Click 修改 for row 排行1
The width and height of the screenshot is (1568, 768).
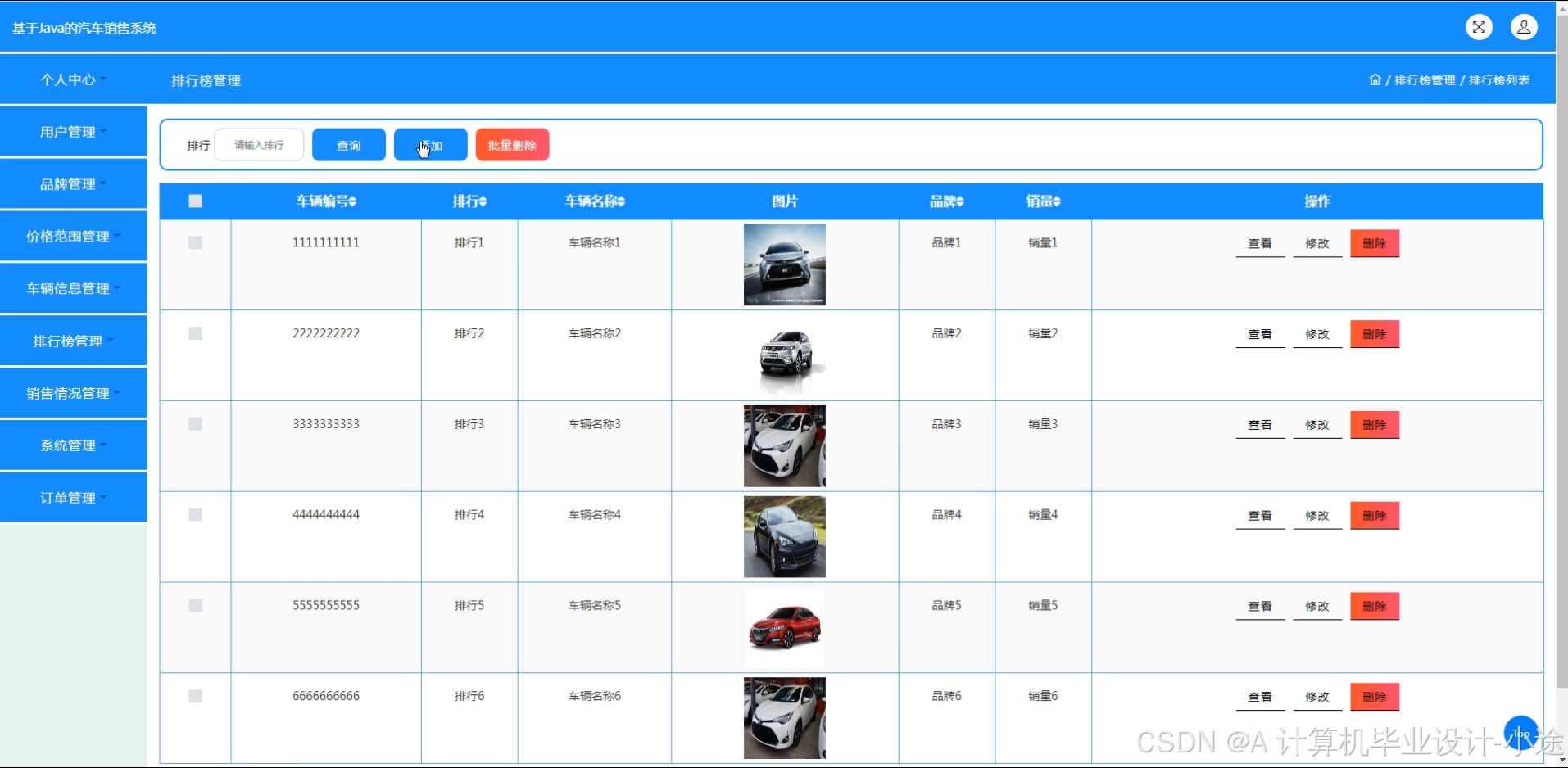click(x=1317, y=244)
